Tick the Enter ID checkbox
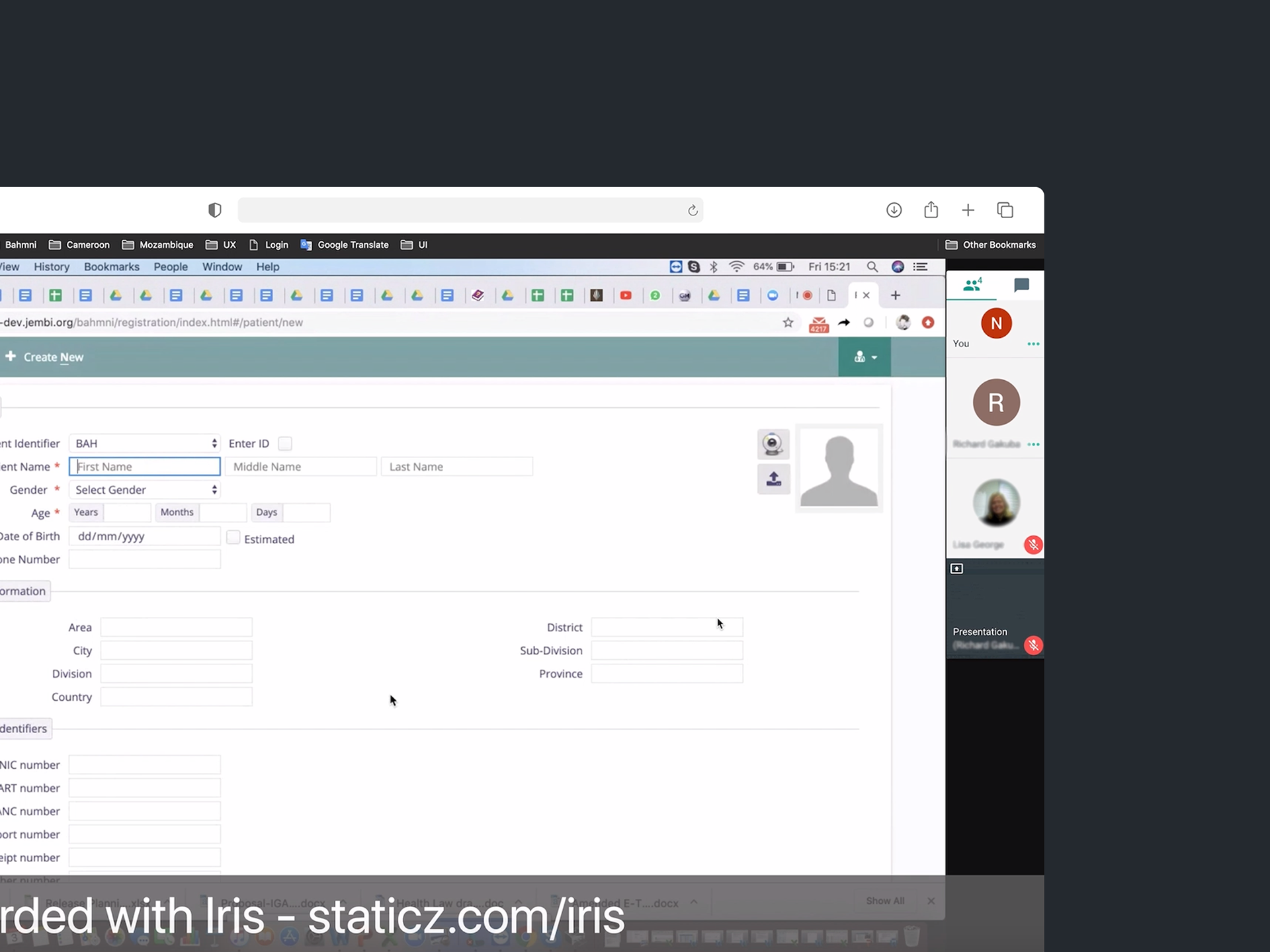This screenshot has width=1270, height=952. click(285, 444)
